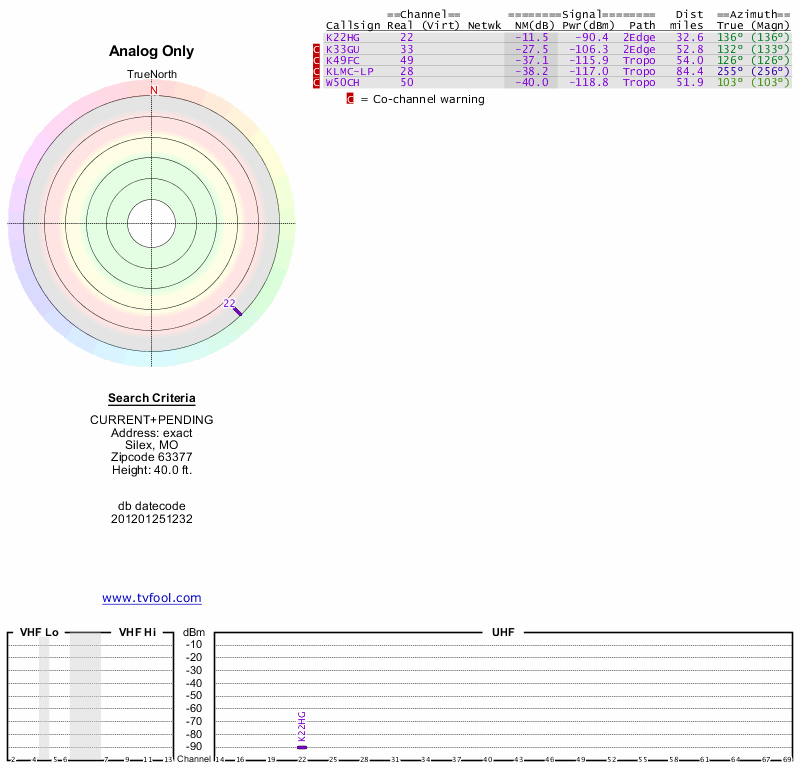Click the true azimuth 103° for W50CH
The image size is (800, 768).
point(730,83)
